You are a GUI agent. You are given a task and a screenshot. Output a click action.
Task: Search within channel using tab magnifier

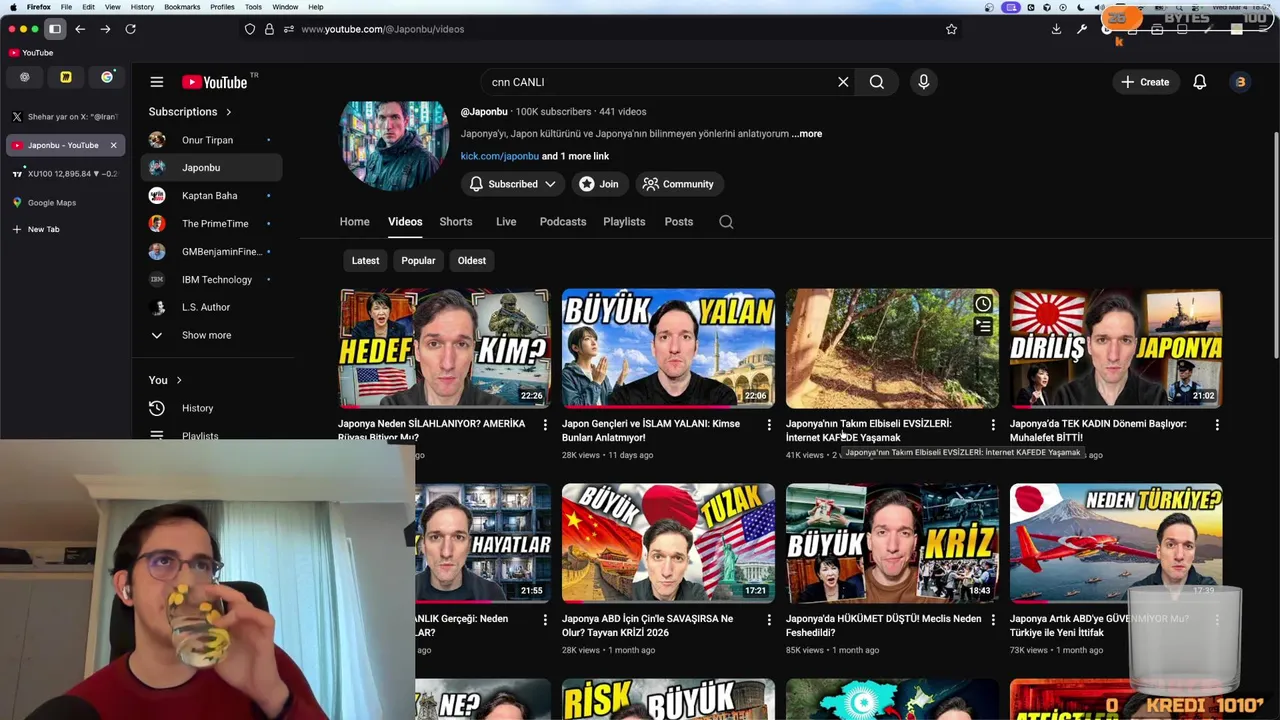(726, 222)
